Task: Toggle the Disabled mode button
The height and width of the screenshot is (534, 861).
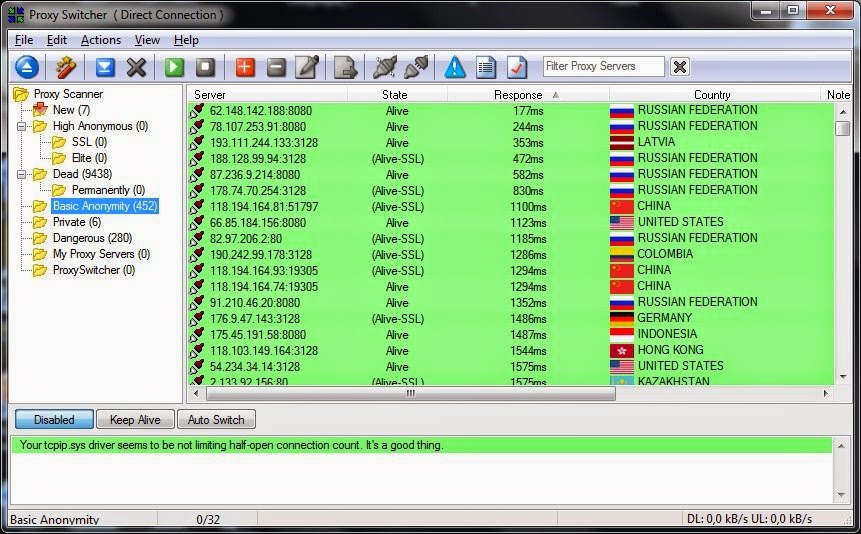Action: click(54, 420)
